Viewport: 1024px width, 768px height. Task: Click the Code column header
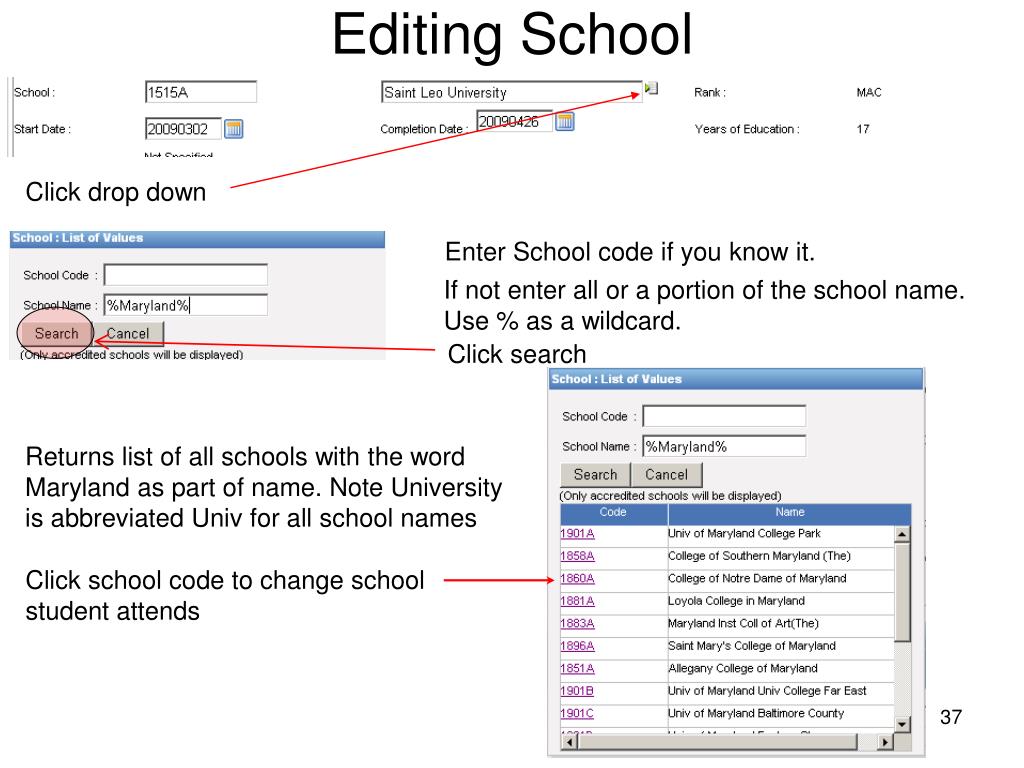(613, 513)
